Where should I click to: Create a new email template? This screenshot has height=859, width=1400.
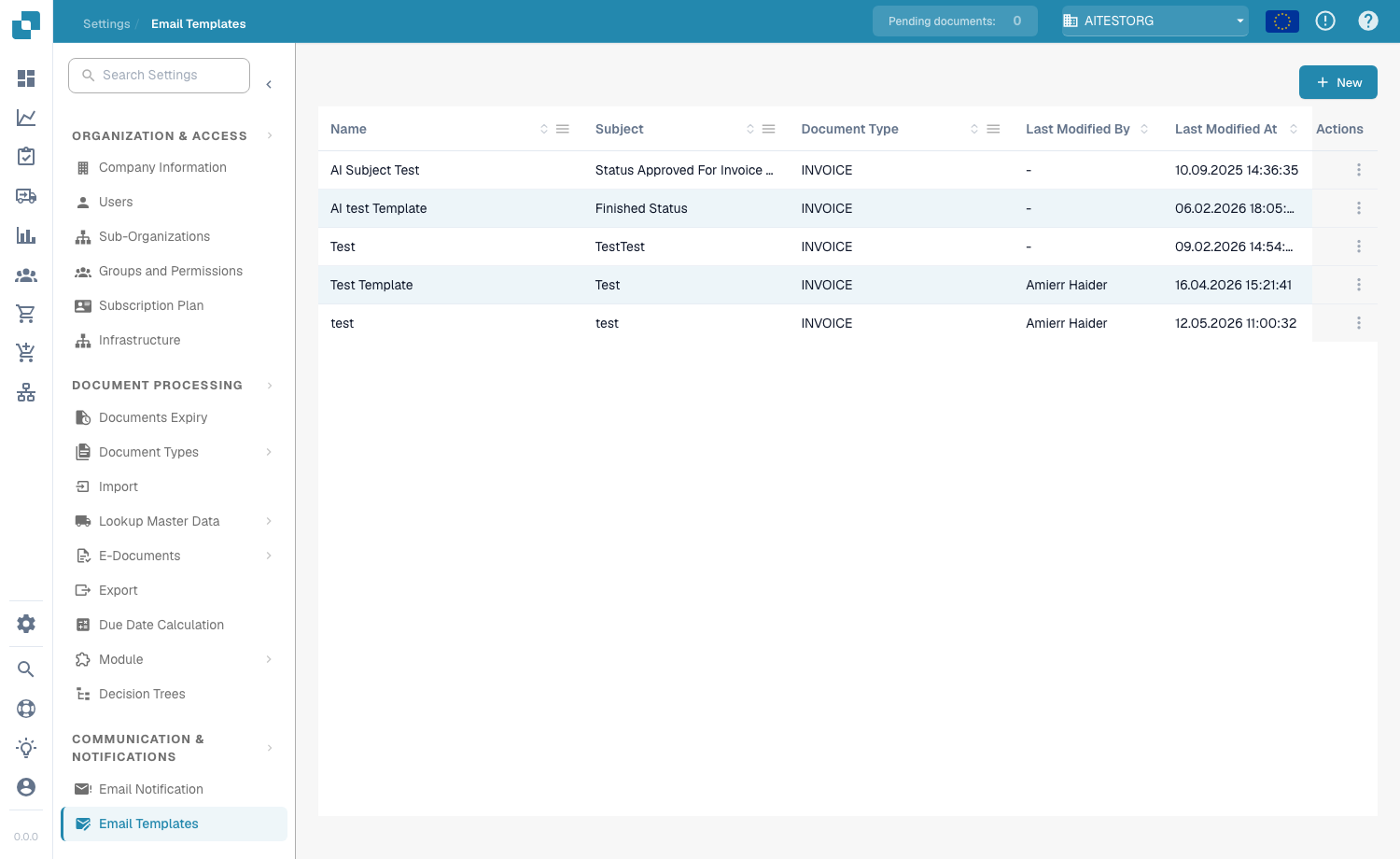click(1338, 82)
